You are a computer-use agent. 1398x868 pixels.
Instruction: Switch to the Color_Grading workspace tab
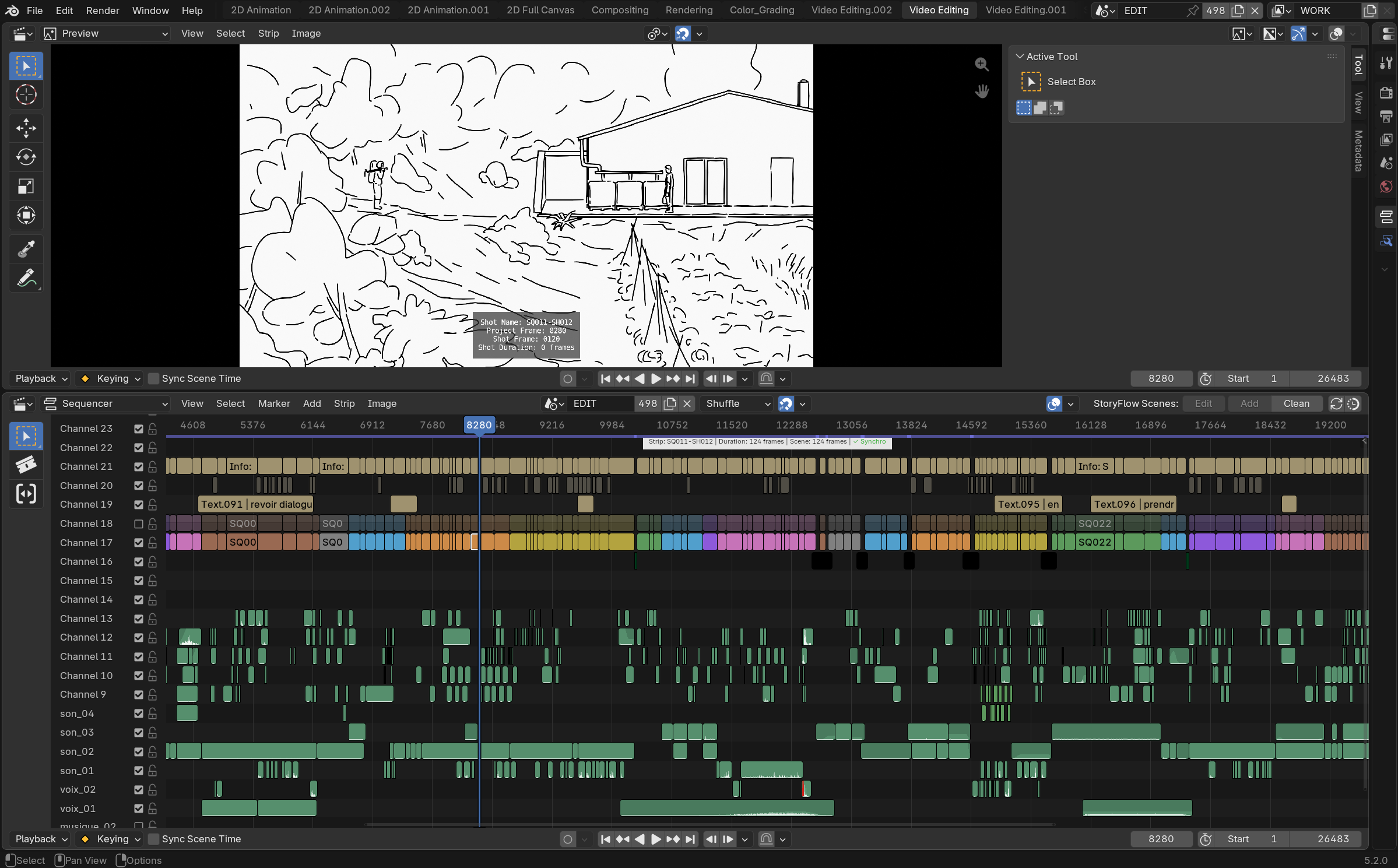tap(762, 10)
